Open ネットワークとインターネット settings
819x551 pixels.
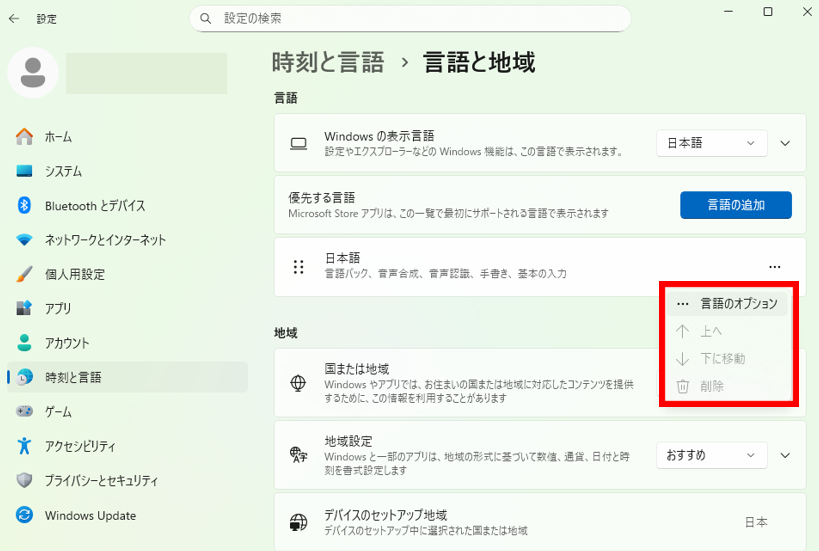105,240
